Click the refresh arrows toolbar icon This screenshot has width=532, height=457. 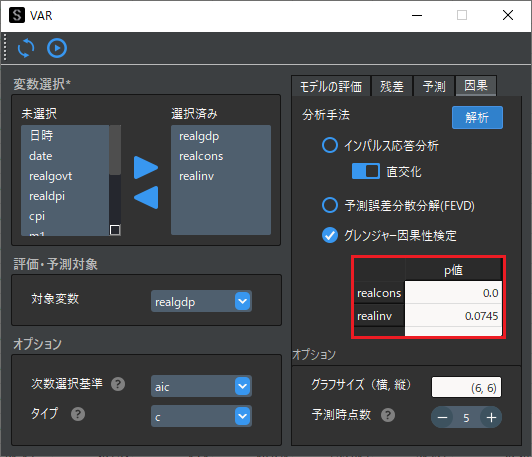coord(26,48)
